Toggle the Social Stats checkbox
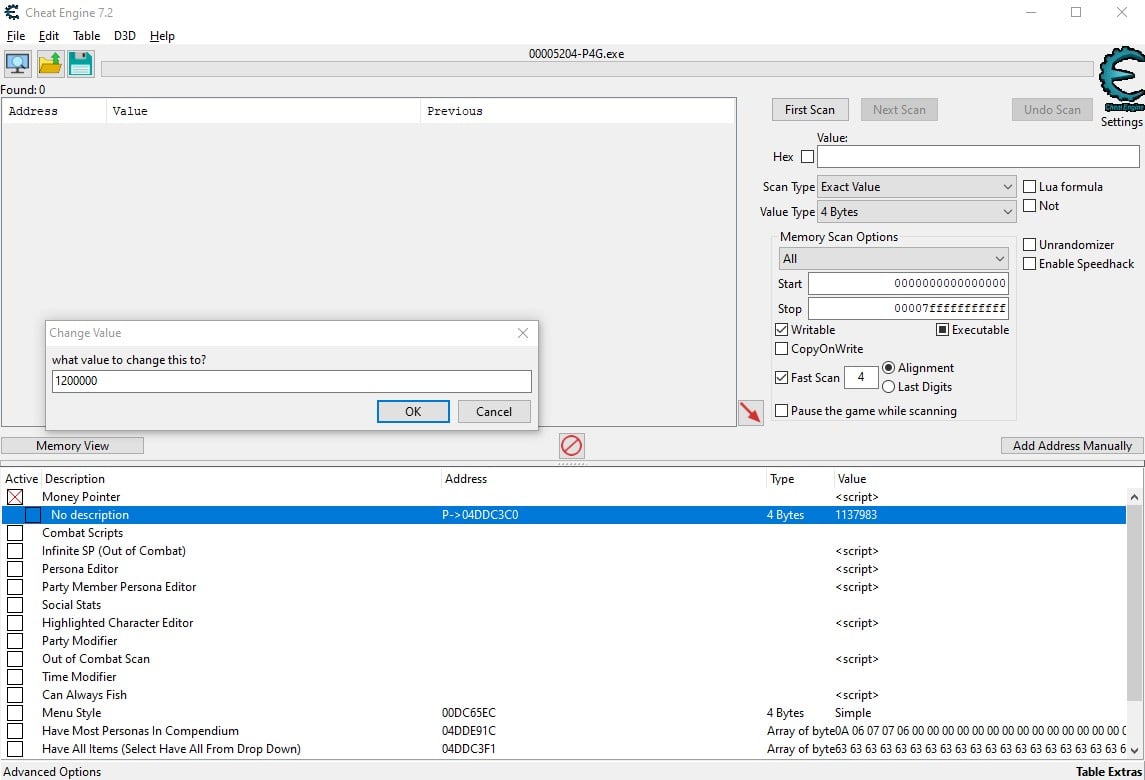This screenshot has width=1145, height=780. [15, 605]
